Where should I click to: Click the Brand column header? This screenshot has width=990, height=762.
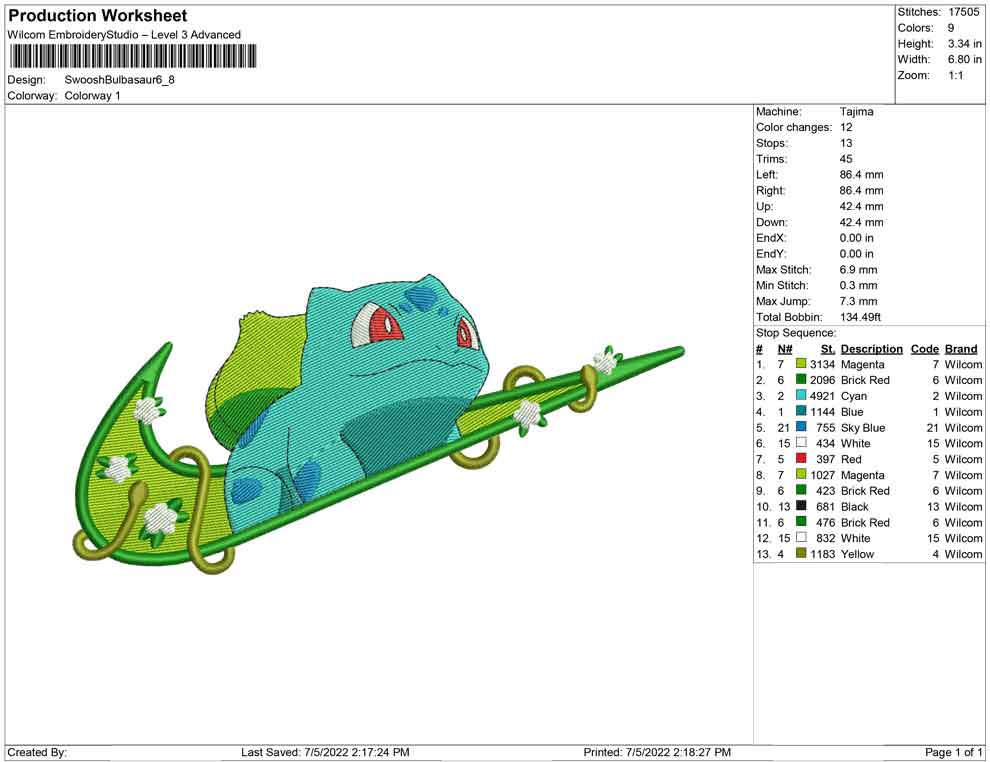(961, 349)
